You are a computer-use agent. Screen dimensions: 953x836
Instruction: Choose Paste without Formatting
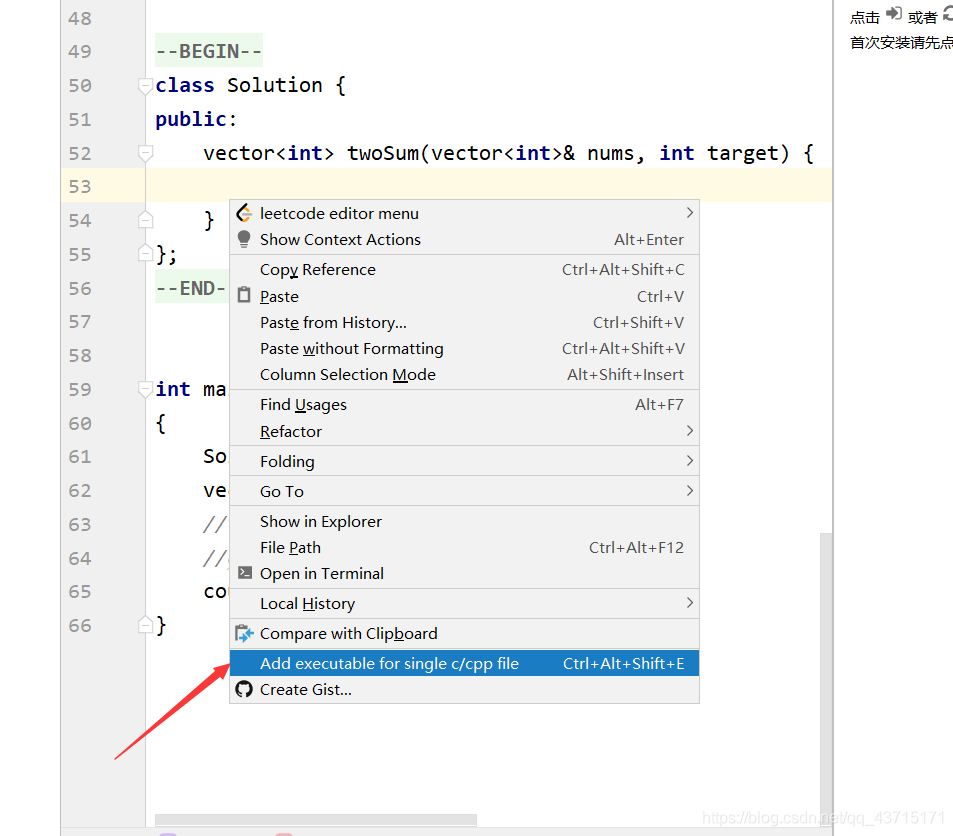[x=464, y=348]
